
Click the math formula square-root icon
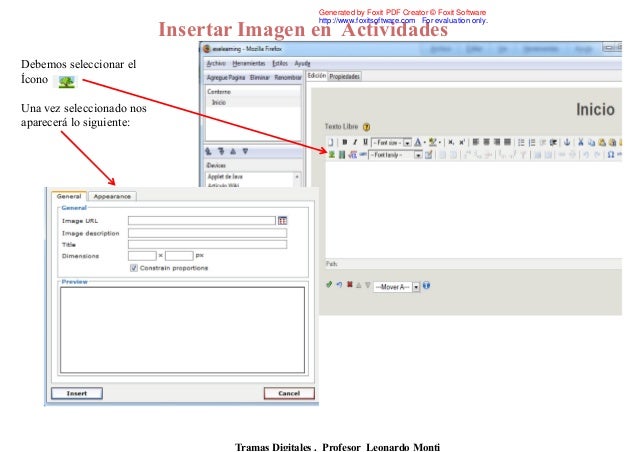coord(352,155)
